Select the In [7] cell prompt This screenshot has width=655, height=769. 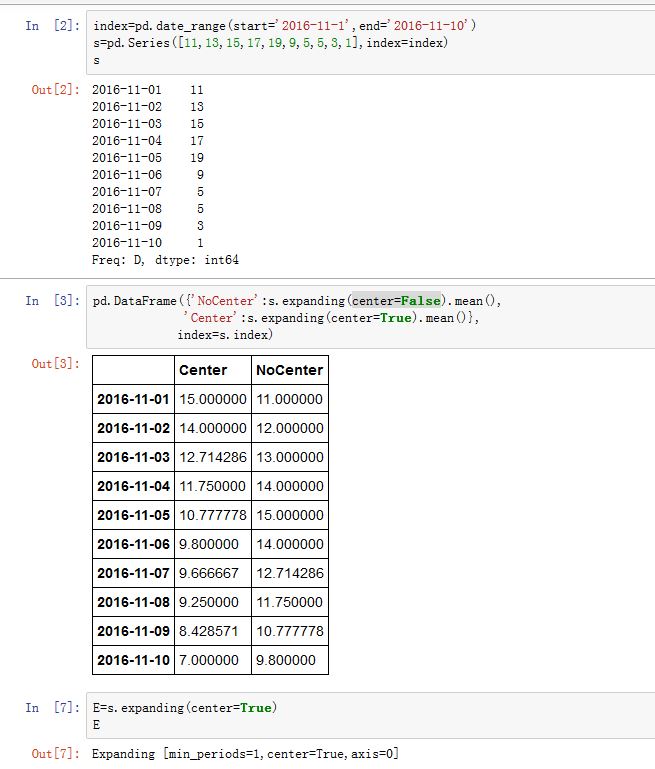coord(50,708)
